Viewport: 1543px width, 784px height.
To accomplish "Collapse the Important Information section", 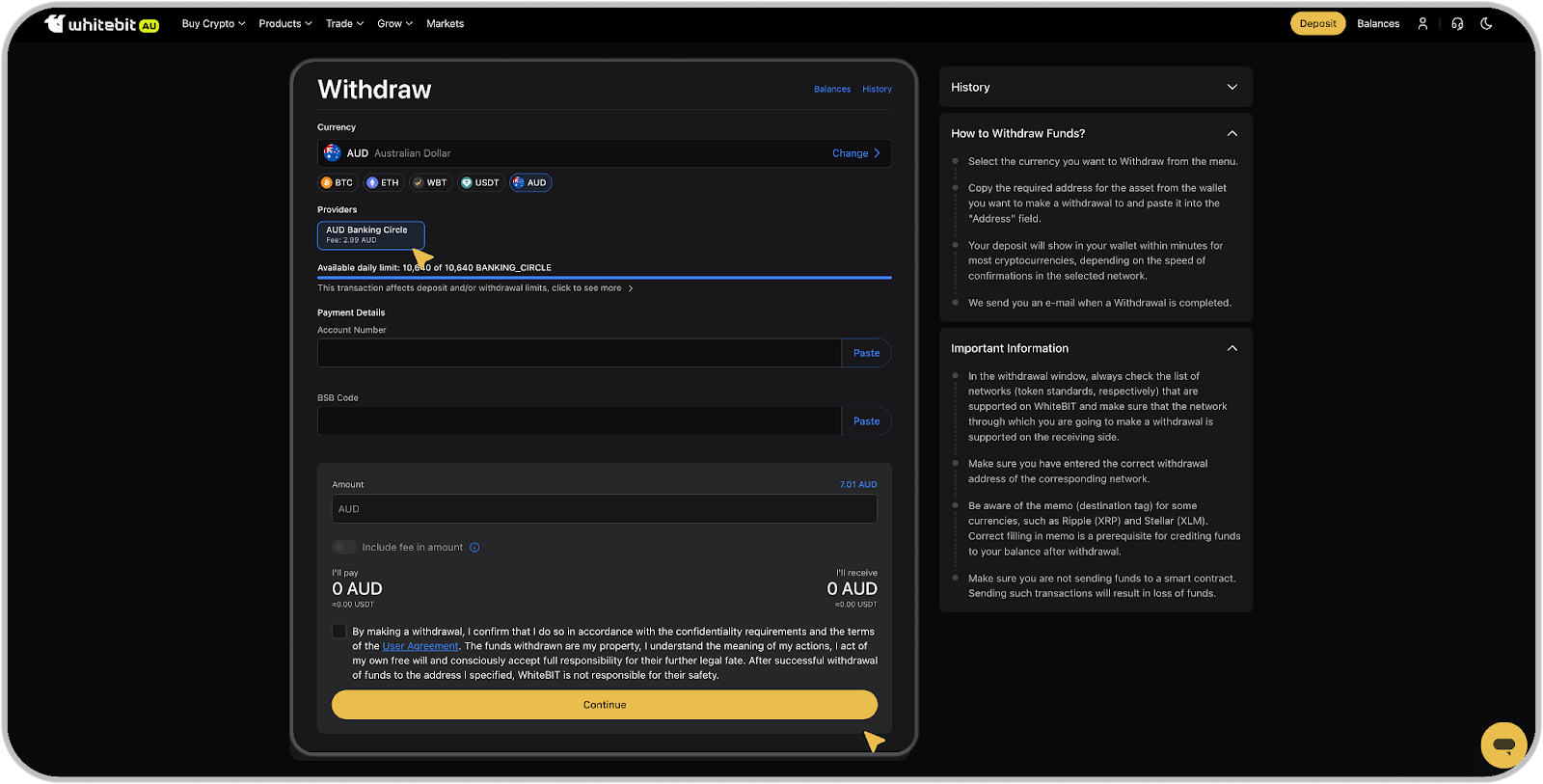I will point(1232,348).
